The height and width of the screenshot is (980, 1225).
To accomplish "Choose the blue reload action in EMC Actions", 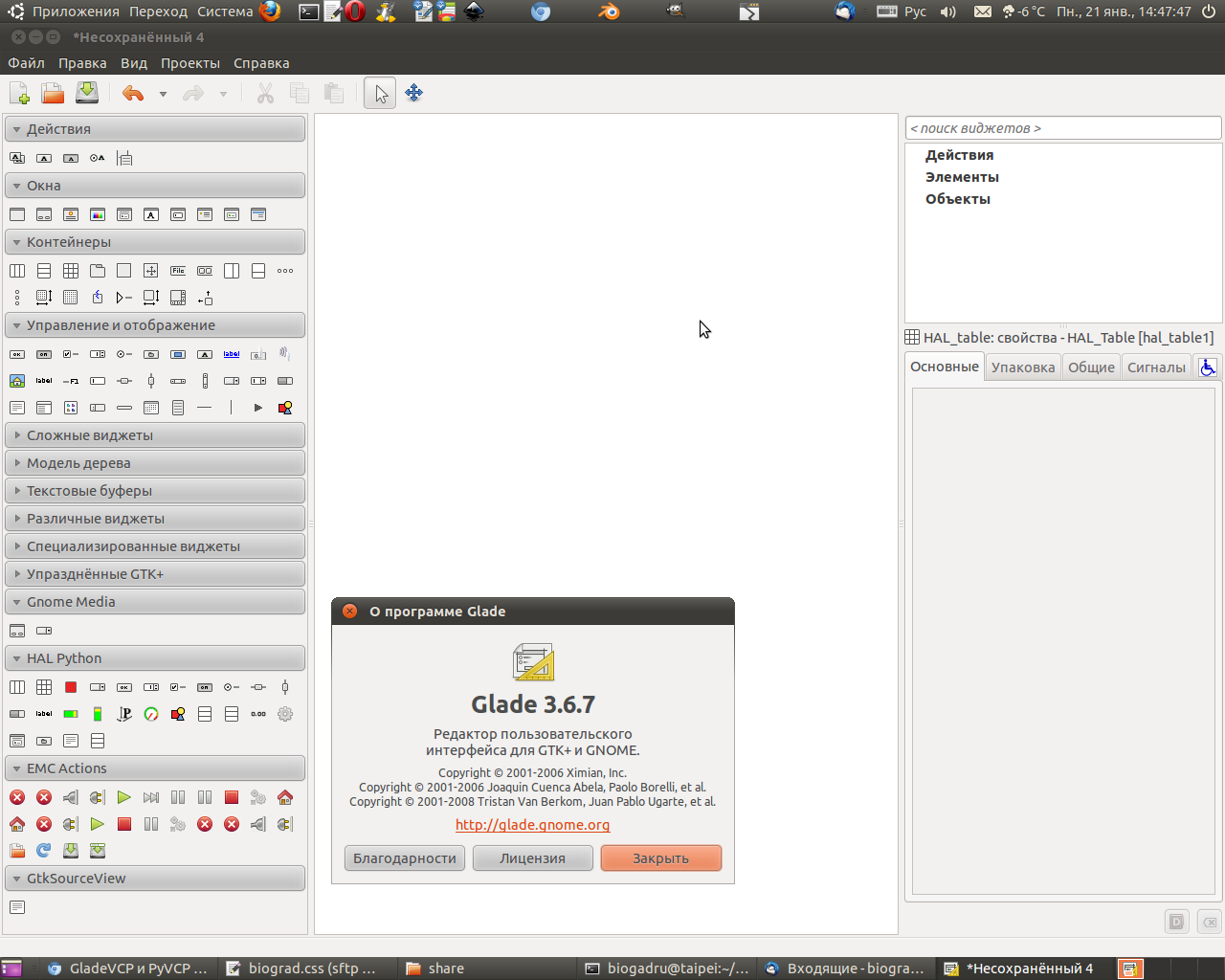I will (44, 851).
